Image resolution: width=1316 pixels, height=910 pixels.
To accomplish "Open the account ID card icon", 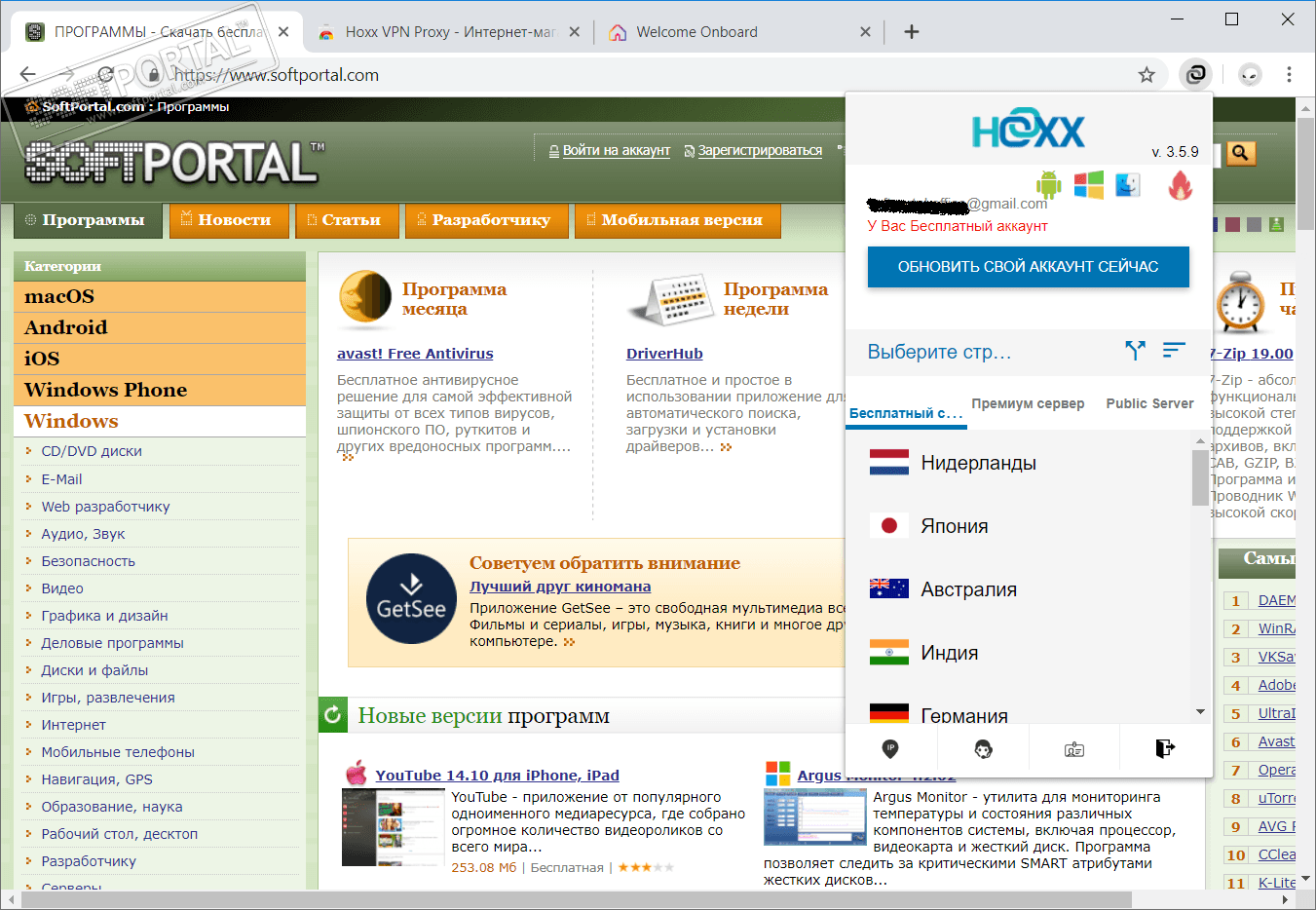I will pos(1074,749).
